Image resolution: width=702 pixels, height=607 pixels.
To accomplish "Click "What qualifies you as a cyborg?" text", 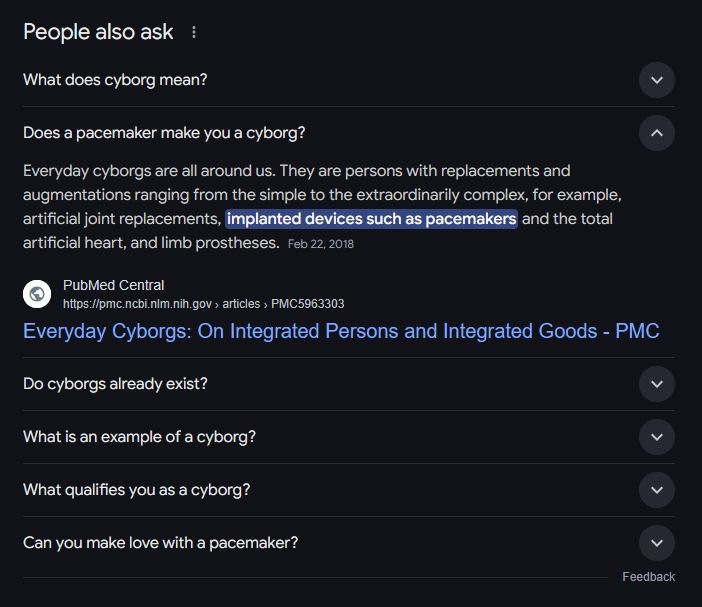I will 136,490.
